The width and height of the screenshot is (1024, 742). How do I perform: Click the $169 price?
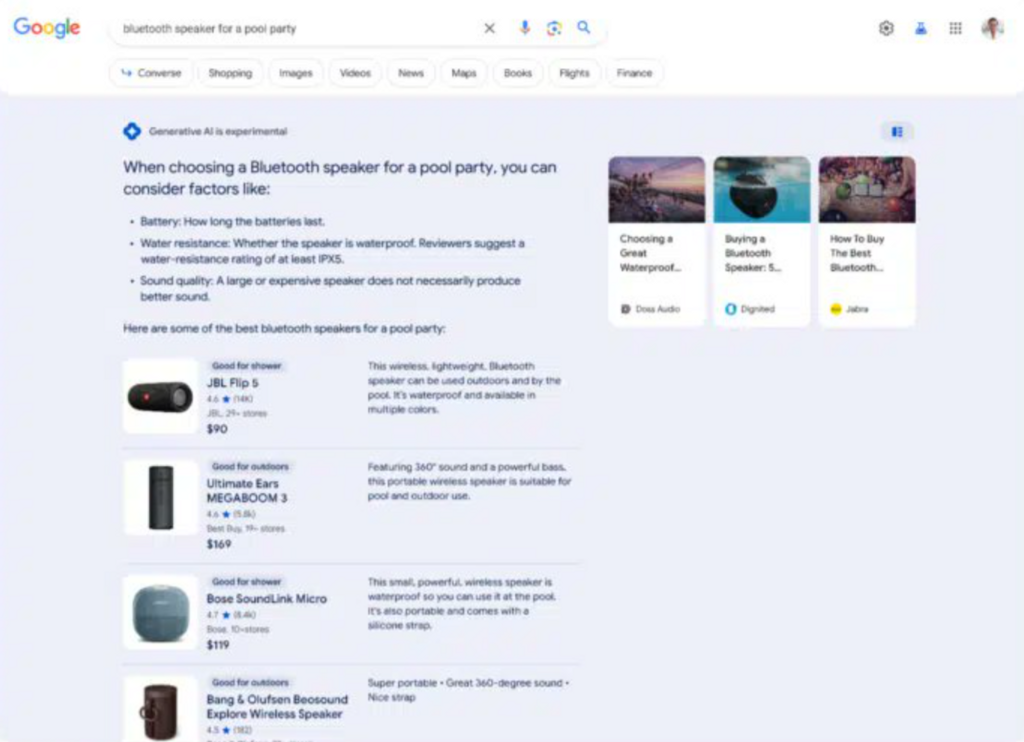[219, 544]
